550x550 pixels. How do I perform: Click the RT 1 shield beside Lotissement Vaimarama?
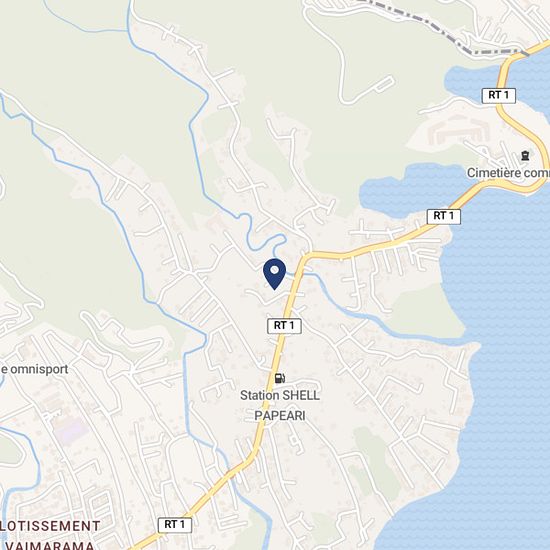[x=175, y=525]
